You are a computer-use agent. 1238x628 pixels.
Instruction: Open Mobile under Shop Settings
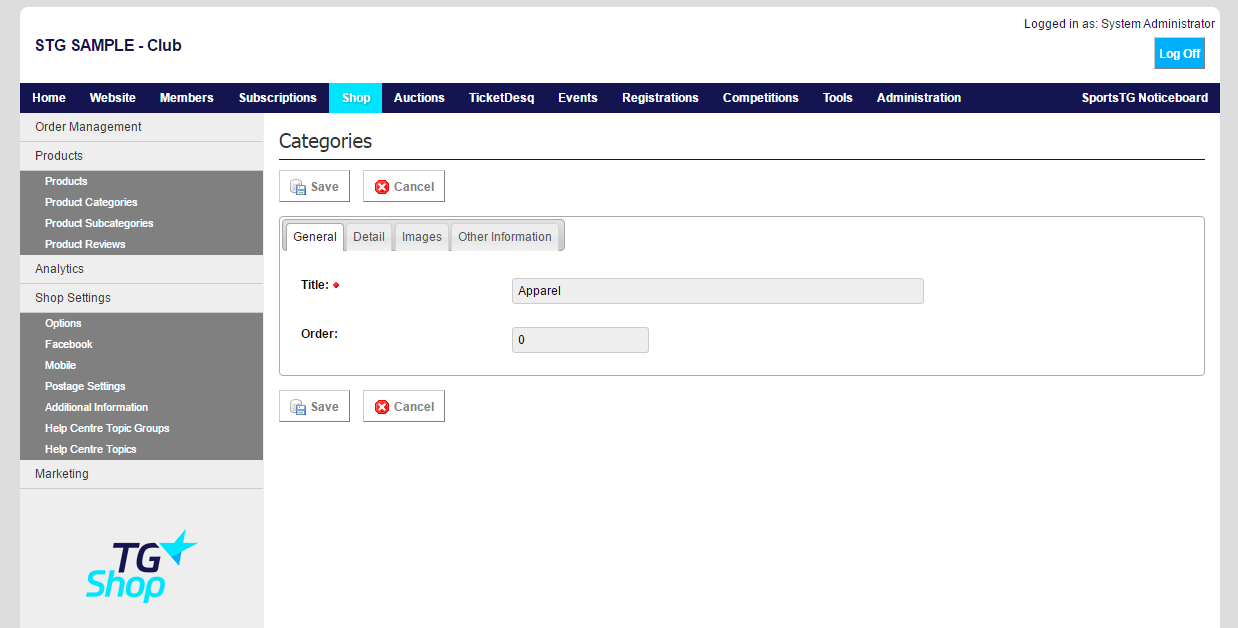[x=60, y=365]
